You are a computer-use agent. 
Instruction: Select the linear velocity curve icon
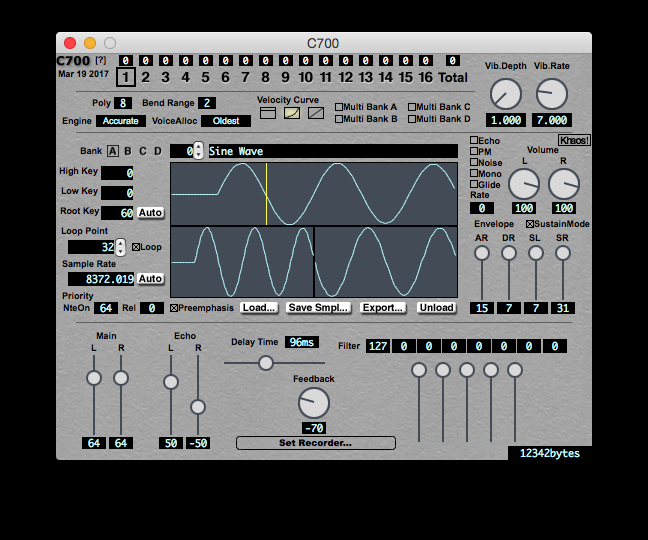click(316, 114)
